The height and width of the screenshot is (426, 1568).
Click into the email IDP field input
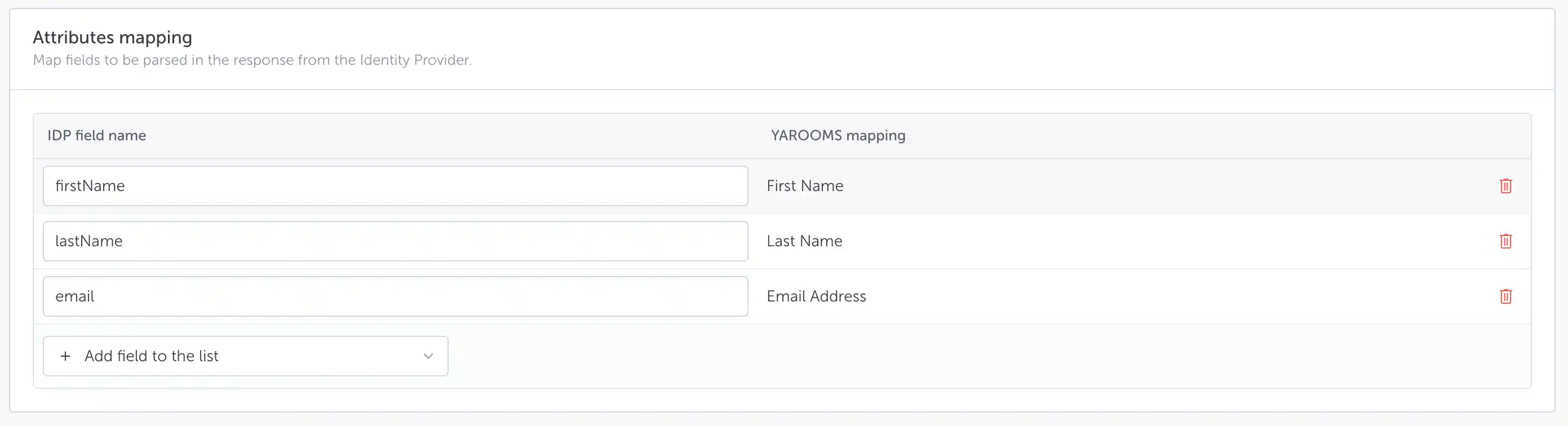(x=395, y=296)
